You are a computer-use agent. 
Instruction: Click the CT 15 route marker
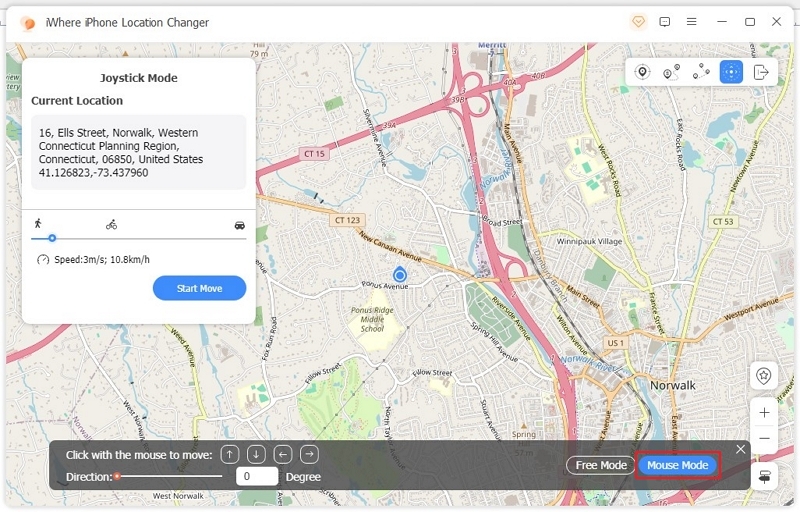[x=314, y=153]
